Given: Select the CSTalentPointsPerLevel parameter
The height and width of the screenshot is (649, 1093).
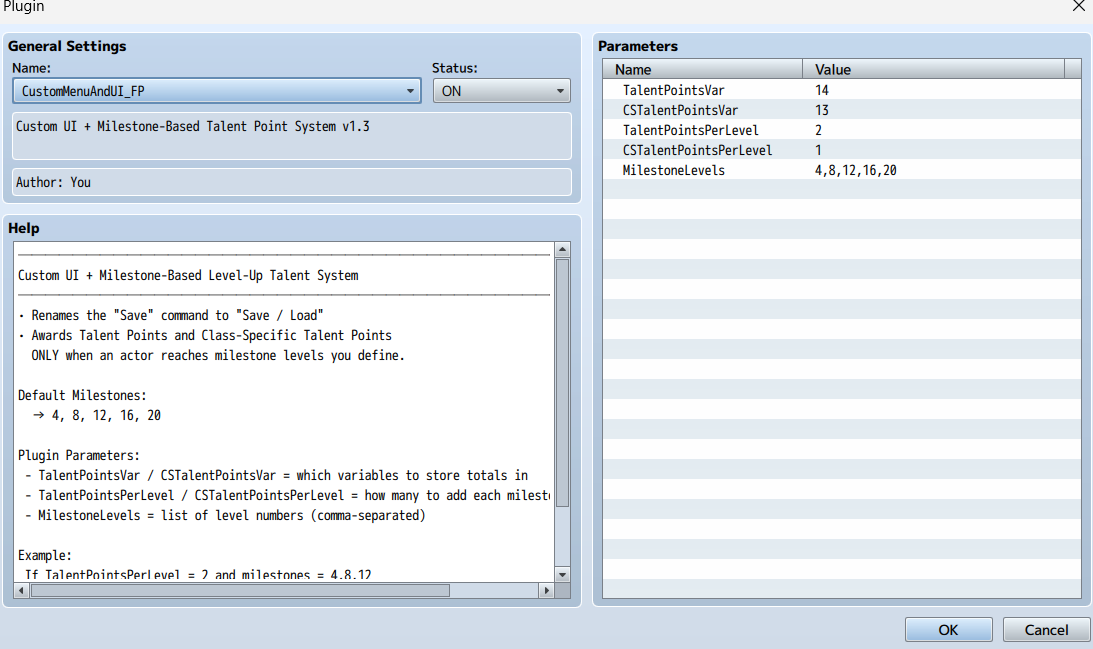Looking at the screenshot, I should 697,150.
